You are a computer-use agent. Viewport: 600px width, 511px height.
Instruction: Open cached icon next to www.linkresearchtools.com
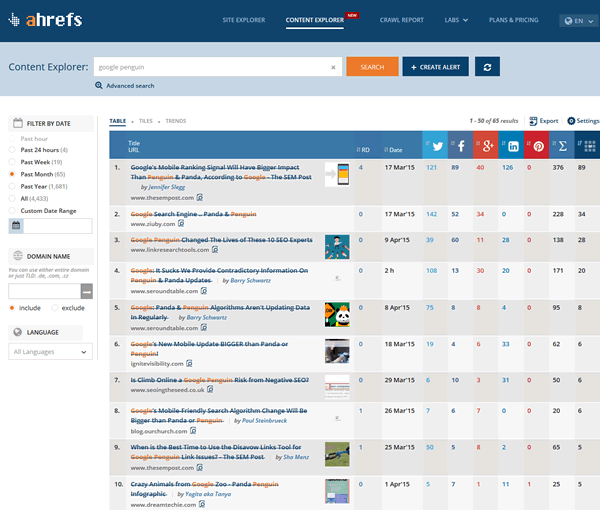pos(215,250)
